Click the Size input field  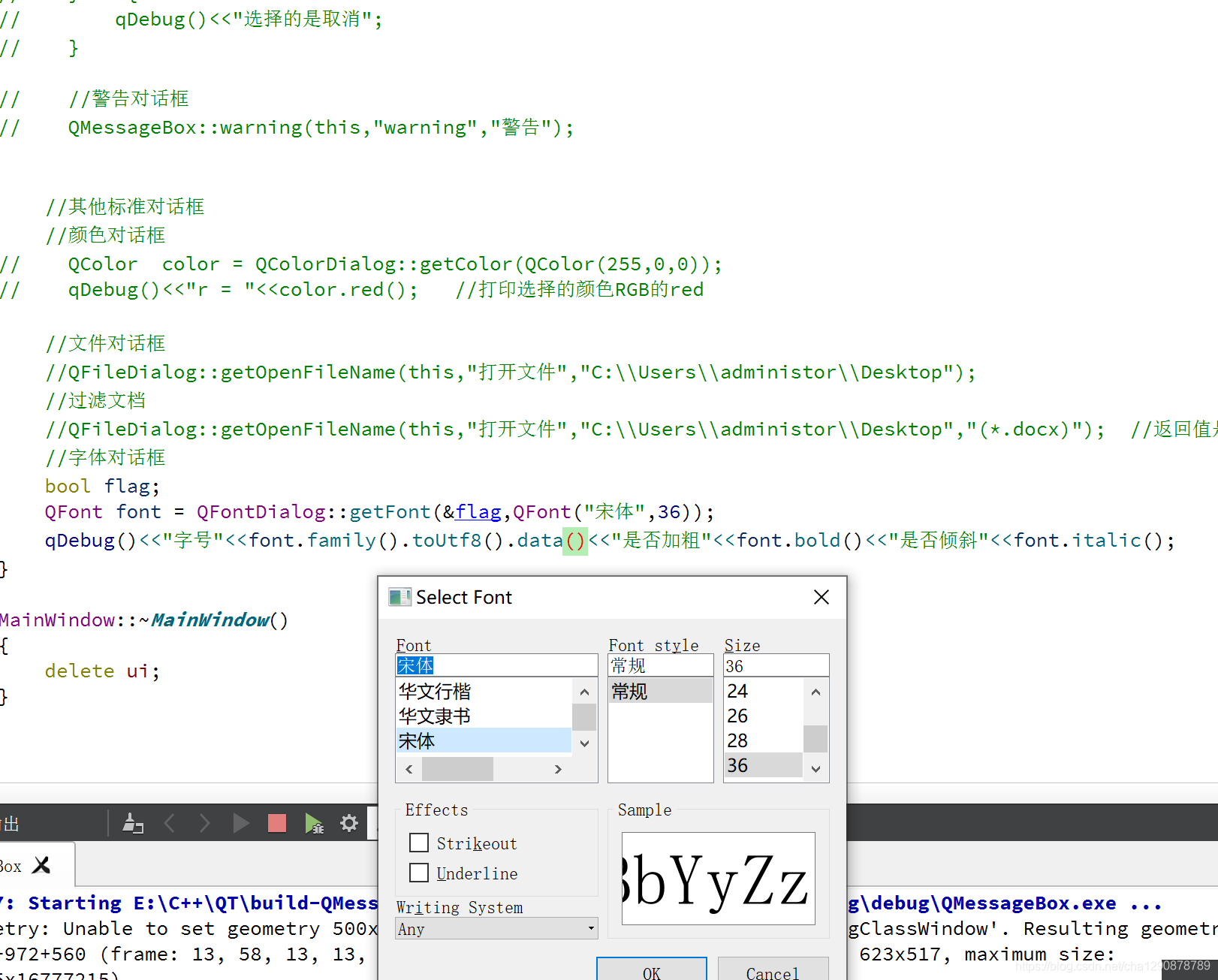(776, 665)
